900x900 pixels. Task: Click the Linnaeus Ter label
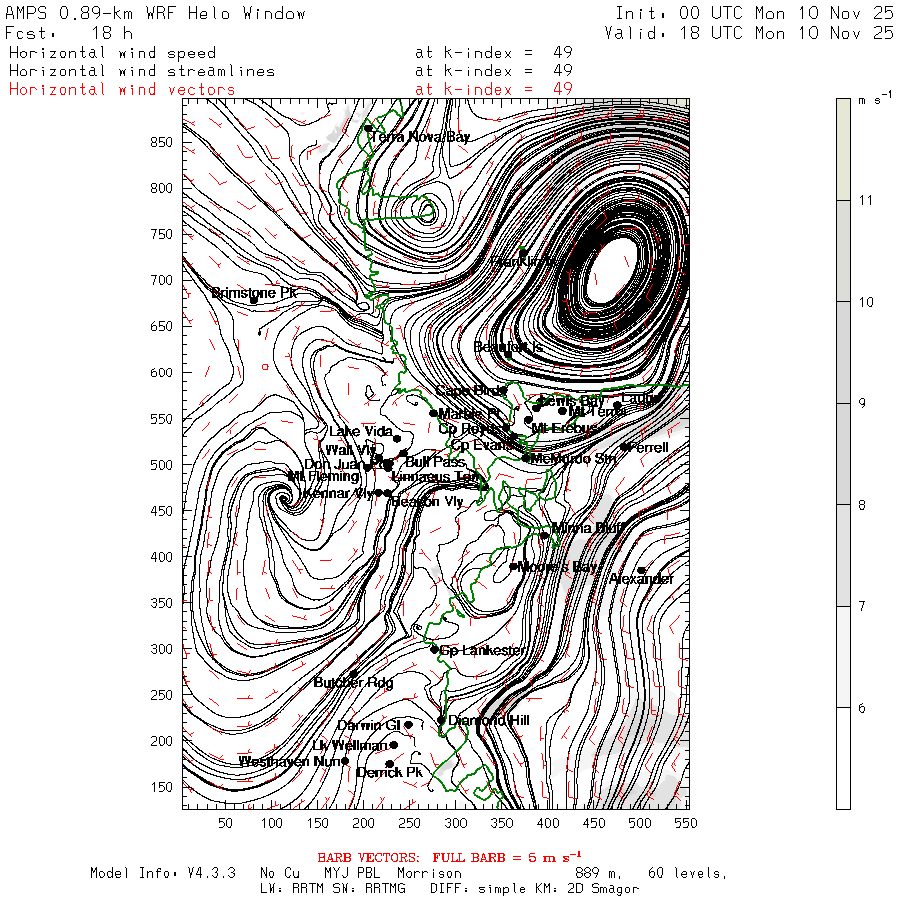pyautogui.click(x=436, y=476)
